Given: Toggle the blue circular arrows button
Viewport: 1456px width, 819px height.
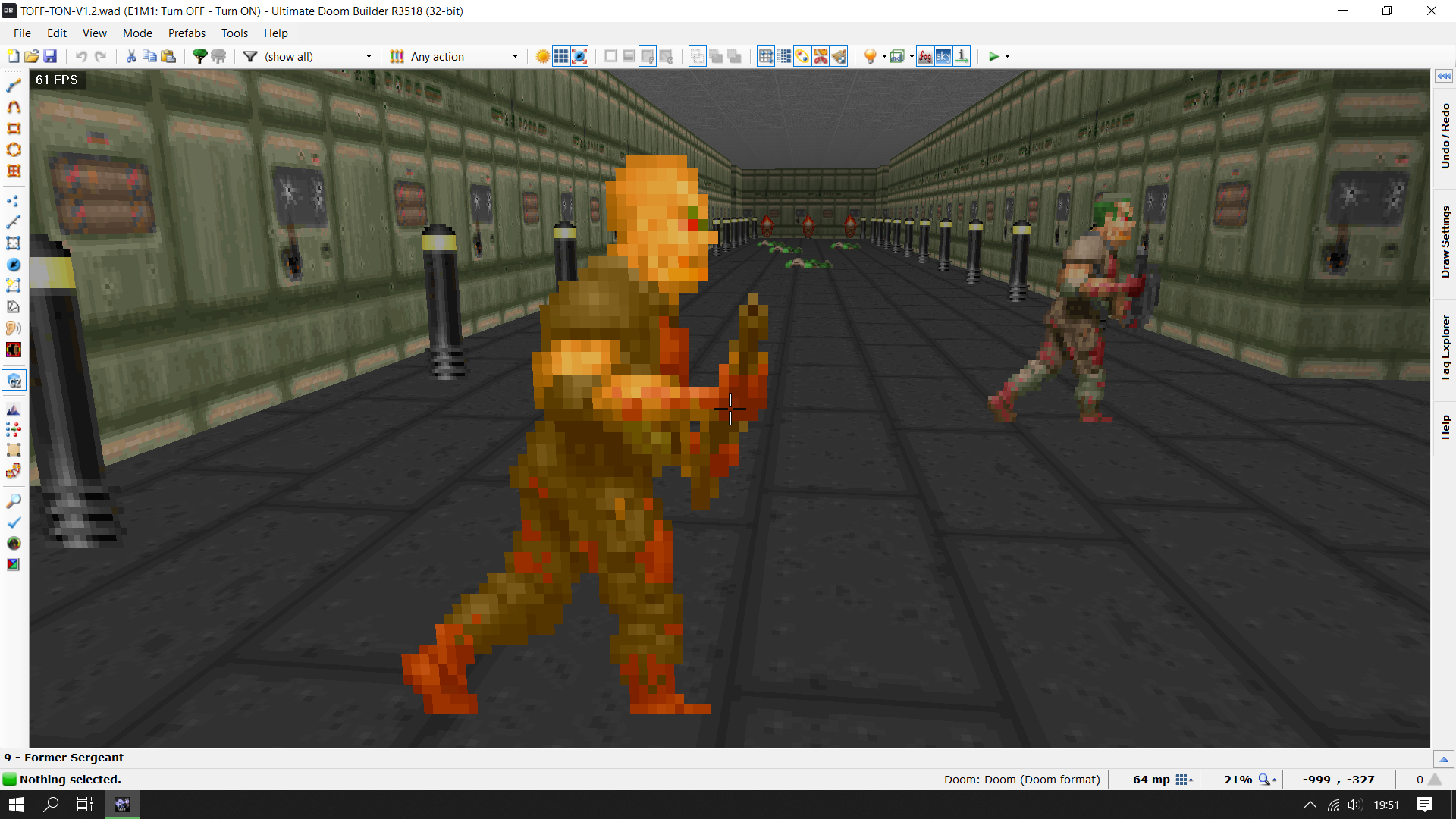Looking at the screenshot, I should point(579,56).
